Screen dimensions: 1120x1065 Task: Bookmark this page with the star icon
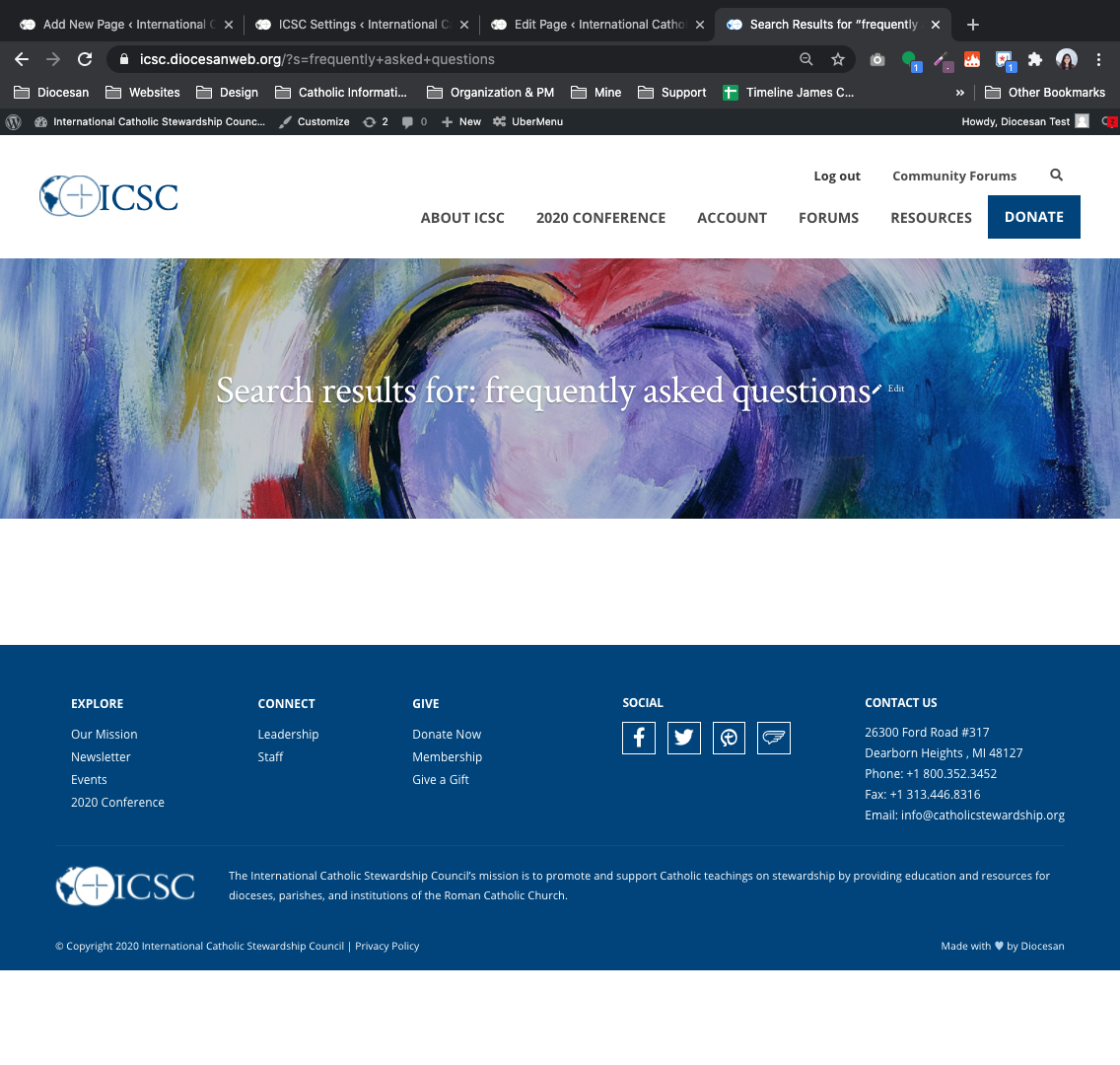[838, 59]
